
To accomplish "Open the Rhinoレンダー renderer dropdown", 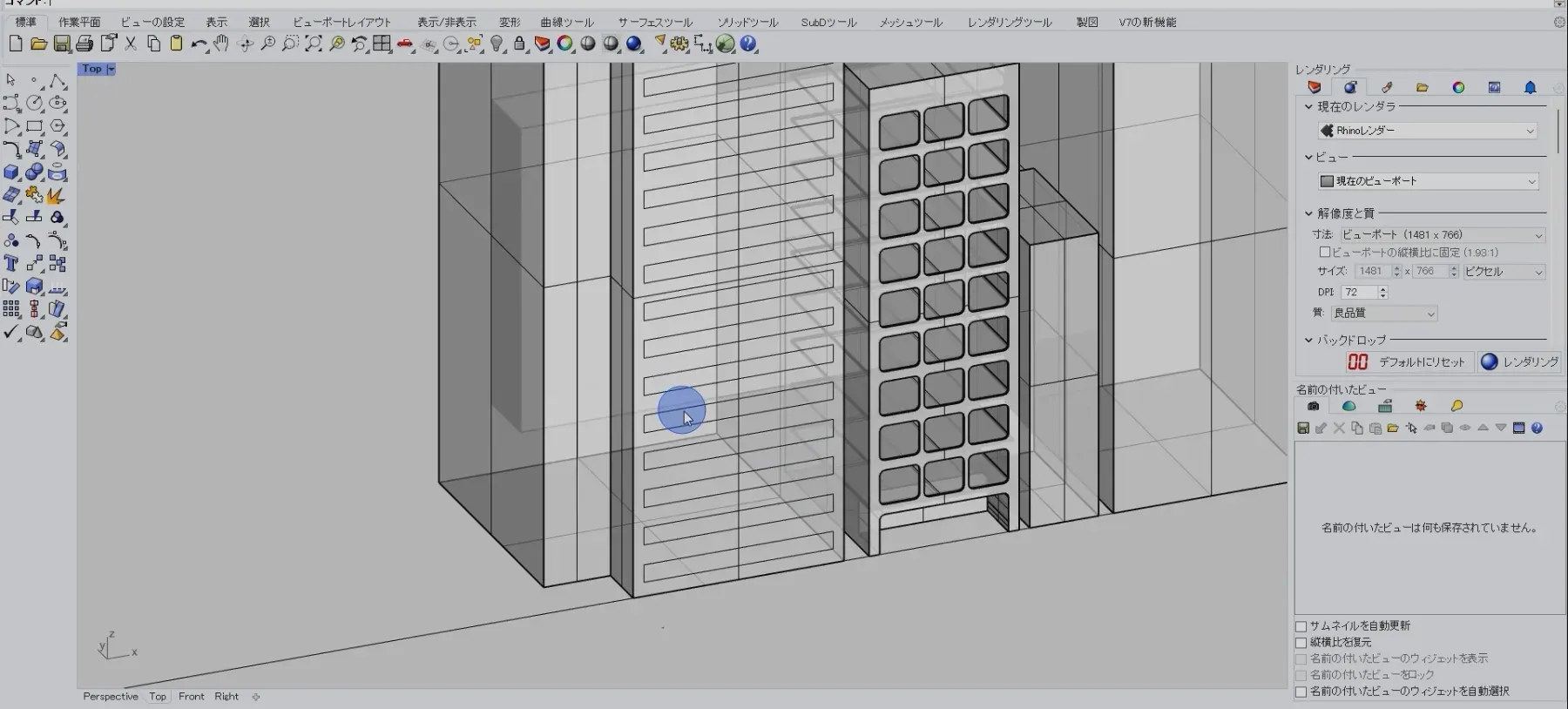I will click(x=1428, y=131).
